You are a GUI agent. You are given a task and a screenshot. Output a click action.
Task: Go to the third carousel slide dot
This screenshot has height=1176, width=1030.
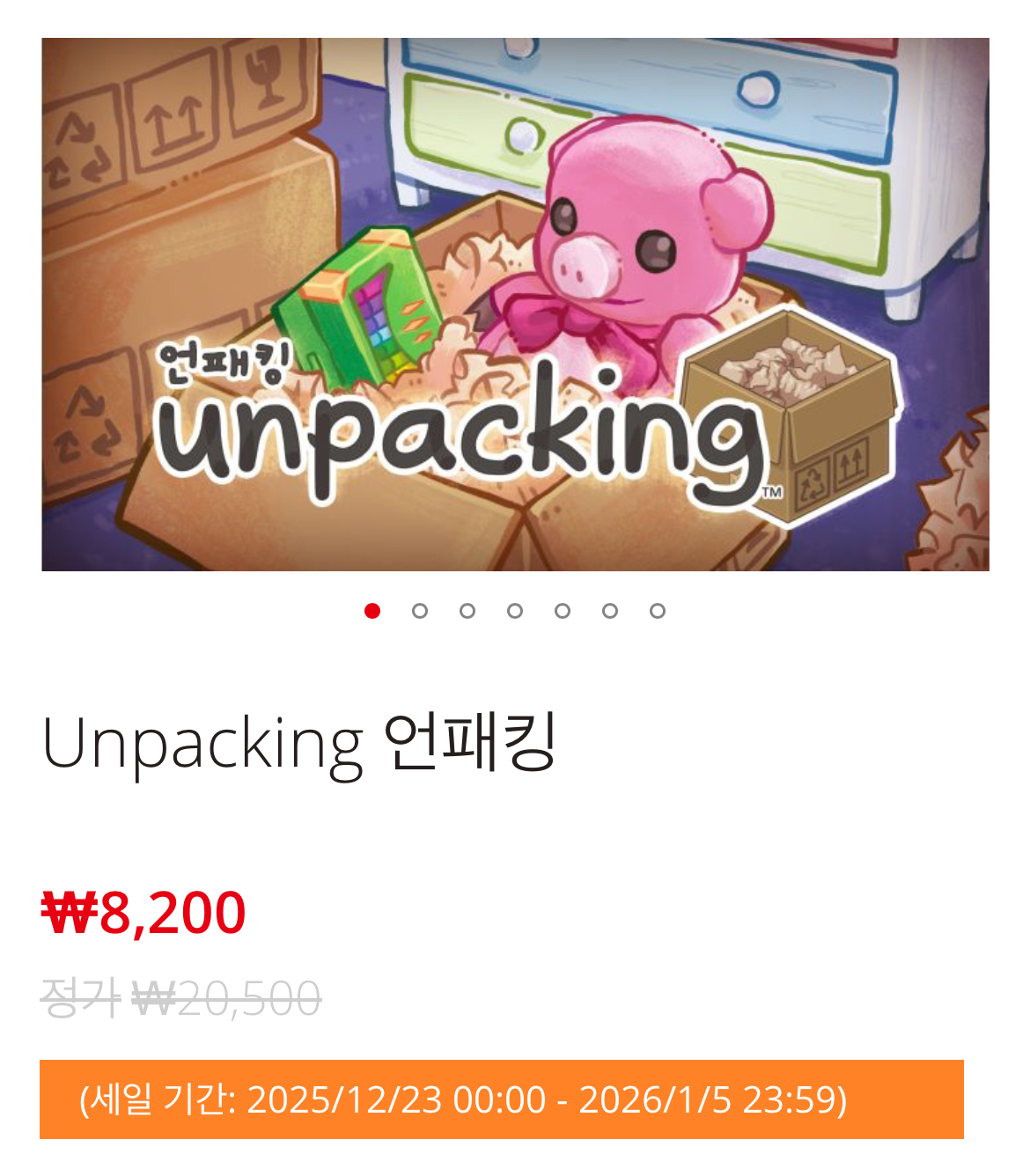pyautogui.click(x=467, y=611)
